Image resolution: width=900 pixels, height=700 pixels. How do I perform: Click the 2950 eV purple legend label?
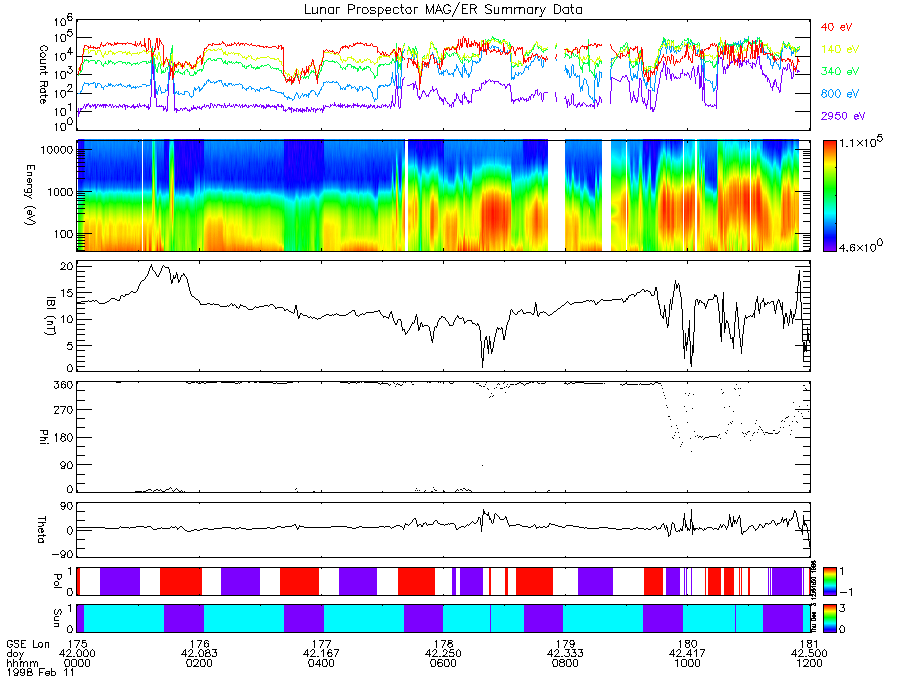pos(843,116)
